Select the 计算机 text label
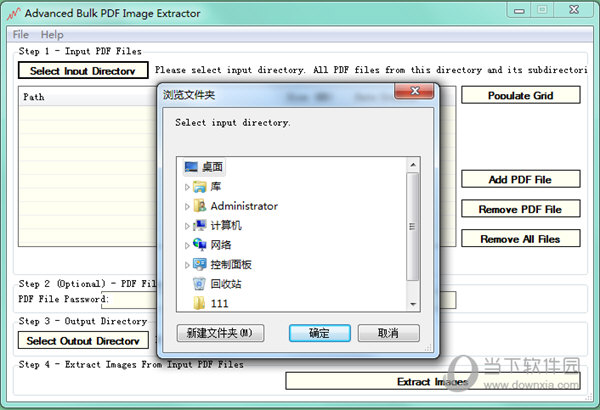Screen dimensions: 600x410 pyautogui.click(x=226, y=225)
